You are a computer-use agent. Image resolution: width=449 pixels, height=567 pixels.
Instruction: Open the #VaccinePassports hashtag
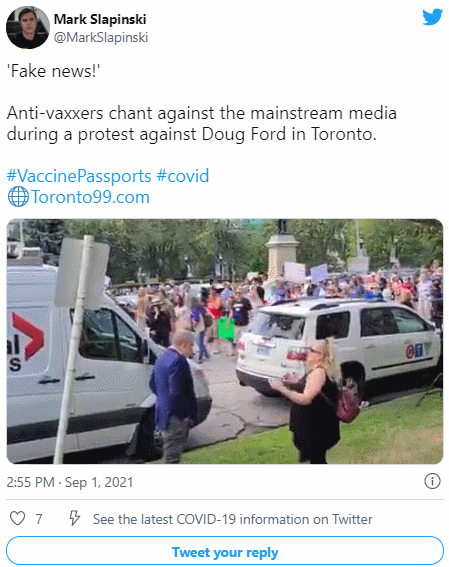coord(79,176)
